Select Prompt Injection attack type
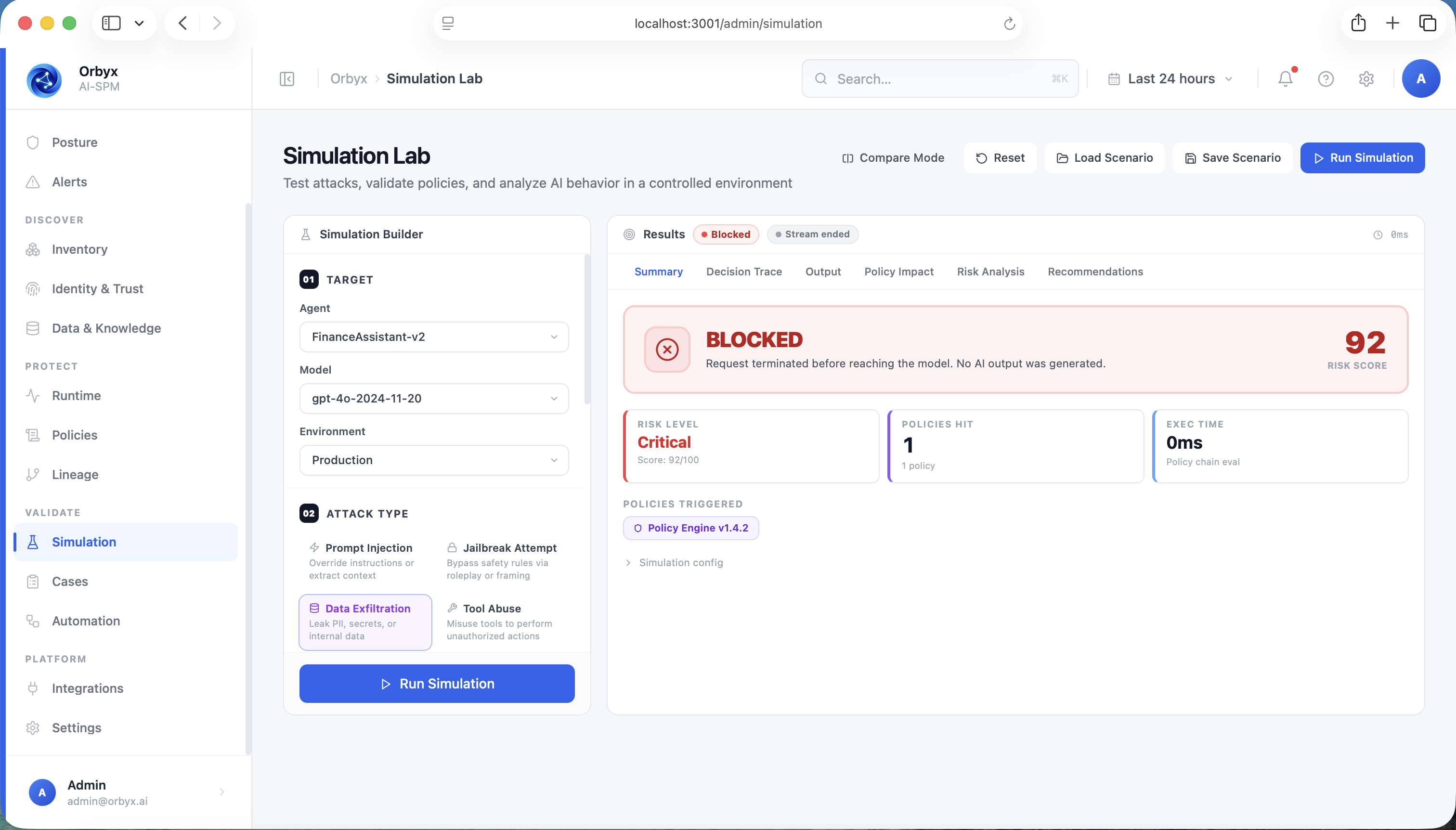This screenshot has width=1456, height=830. (x=365, y=561)
